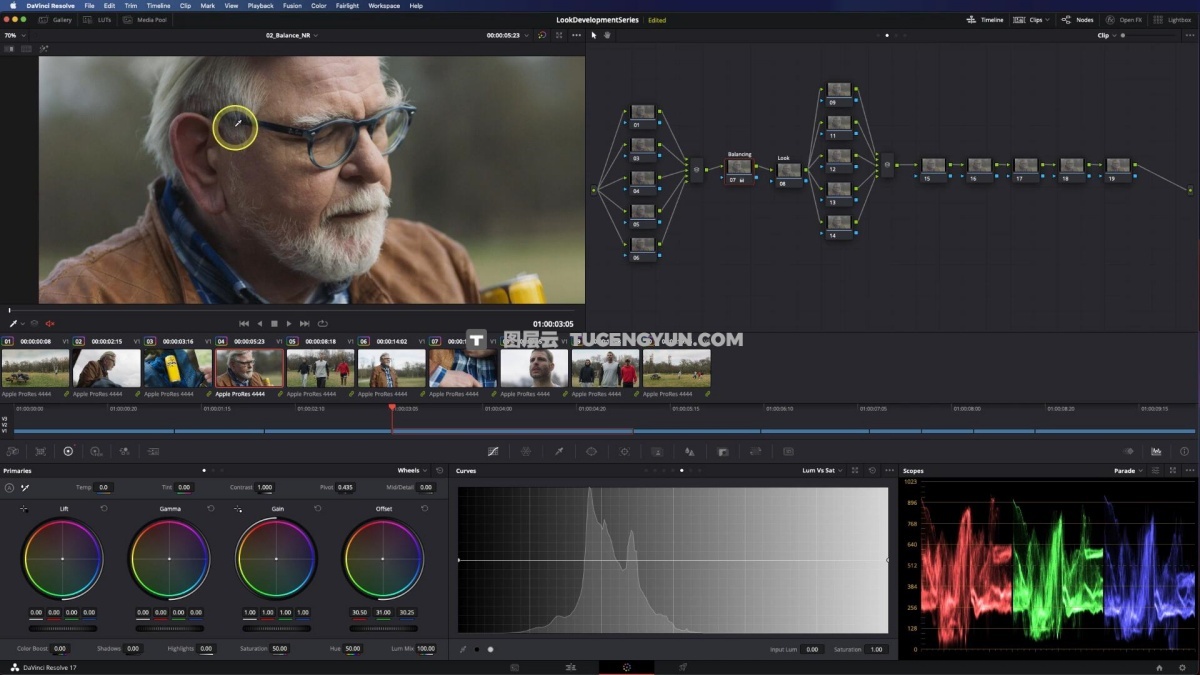Viewport: 1200px width, 675px height.
Task: Open the Color Match palette
Action: 40,451
